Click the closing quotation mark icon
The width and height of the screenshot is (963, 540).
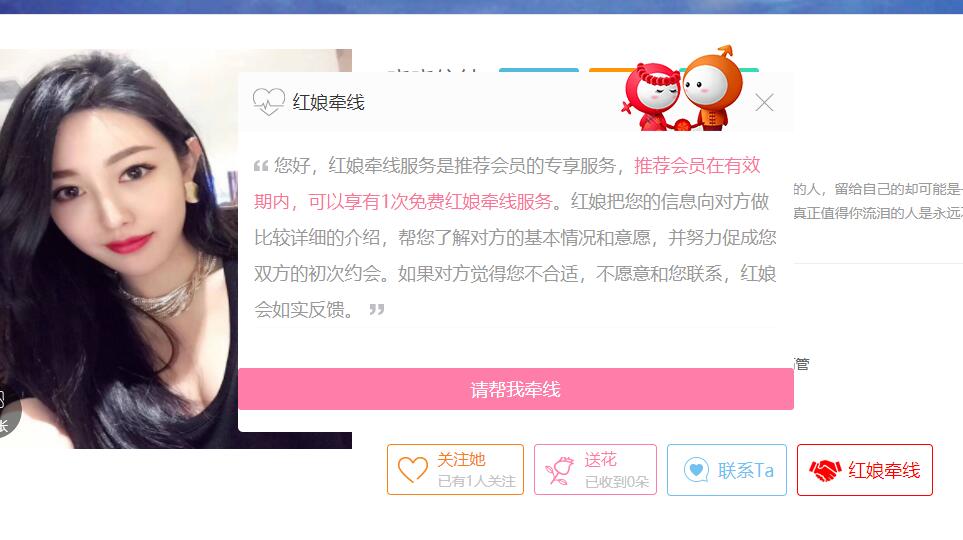(x=376, y=309)
